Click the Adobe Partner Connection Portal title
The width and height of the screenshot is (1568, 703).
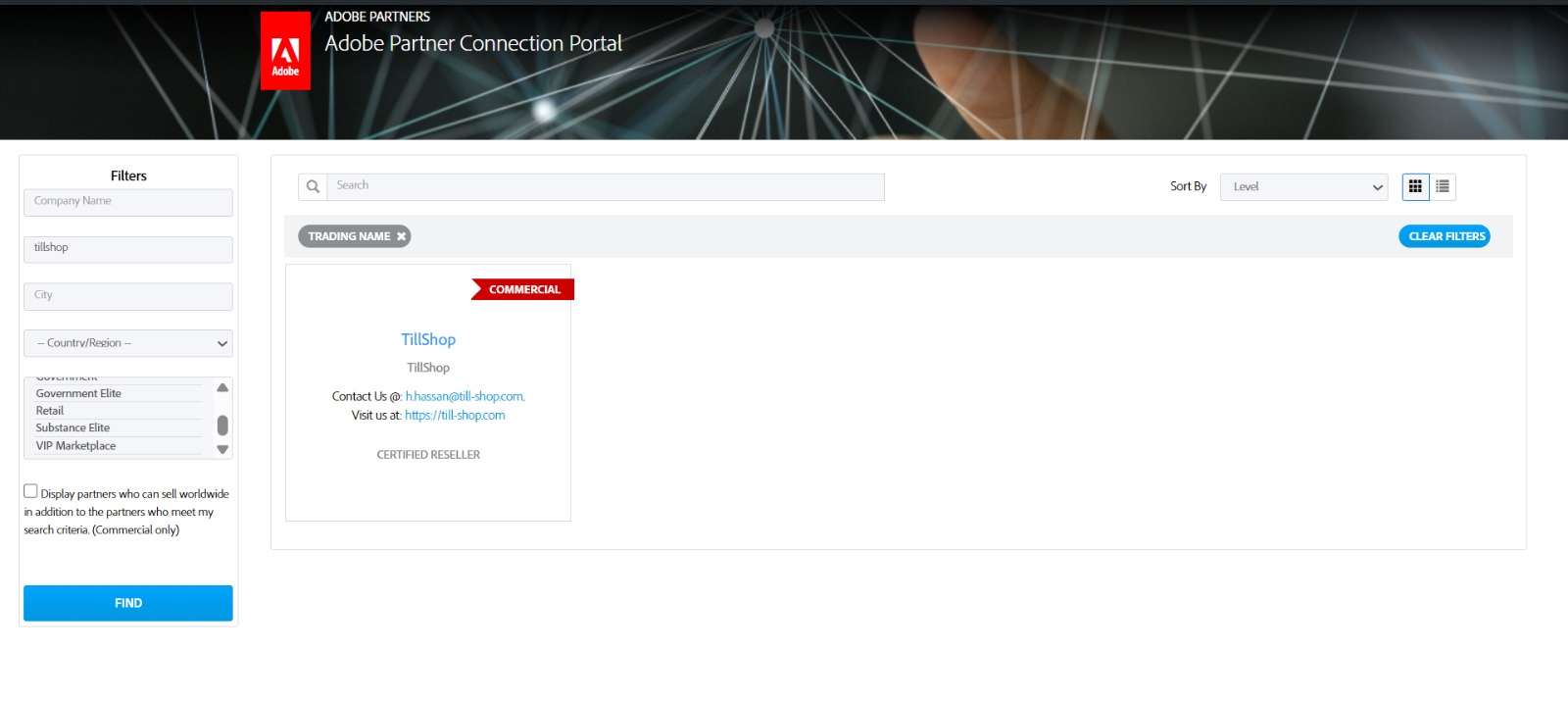point(473,43)
